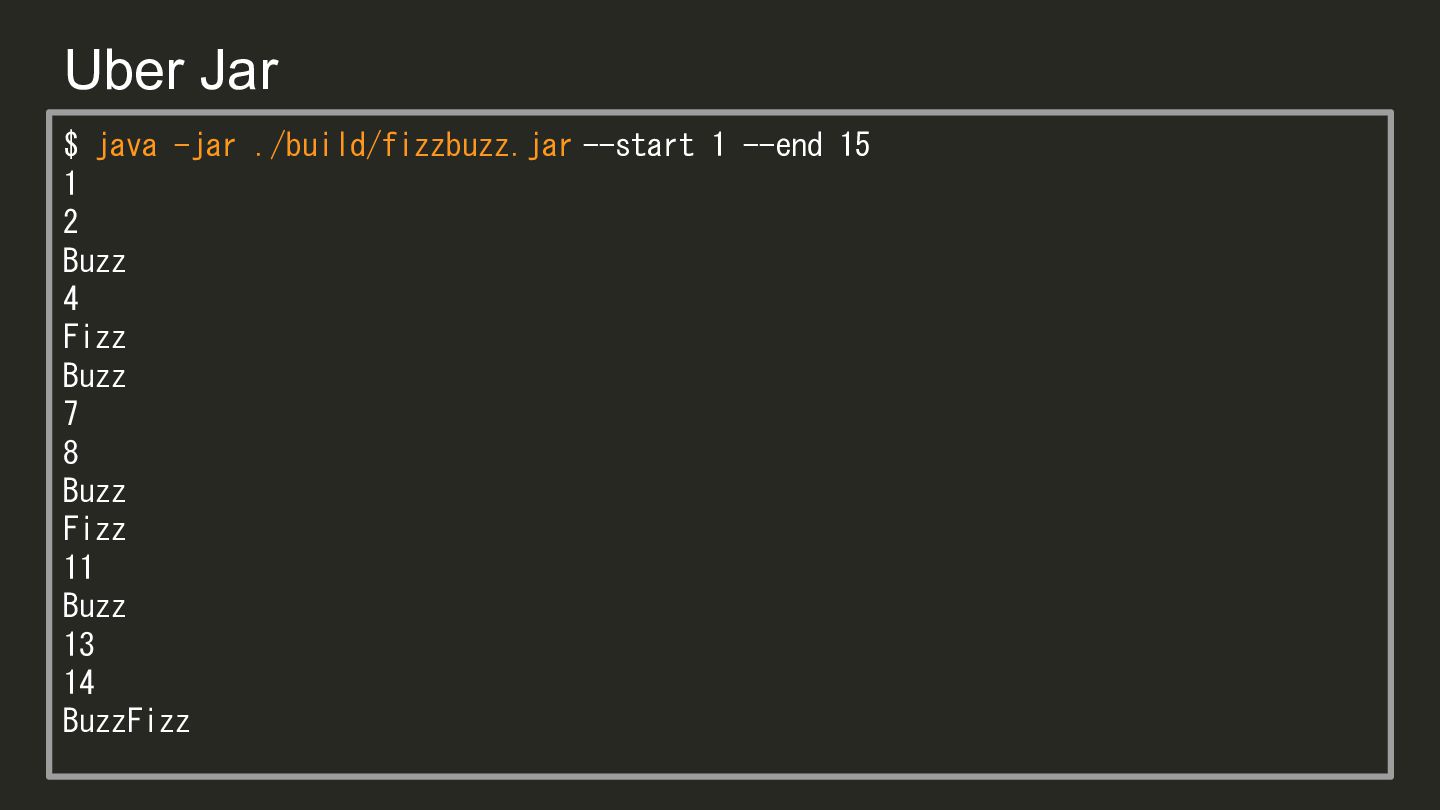Click the --end 15 argument text

pyautogui.click(x=806, y=146)
